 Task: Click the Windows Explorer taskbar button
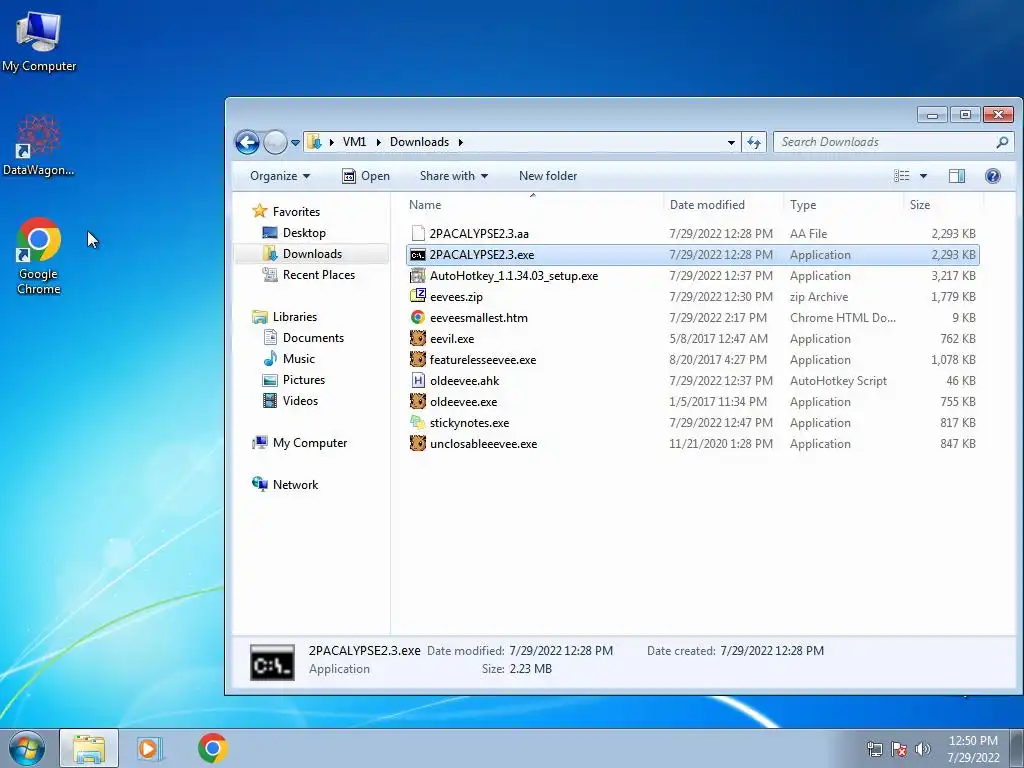coord(89,748)
